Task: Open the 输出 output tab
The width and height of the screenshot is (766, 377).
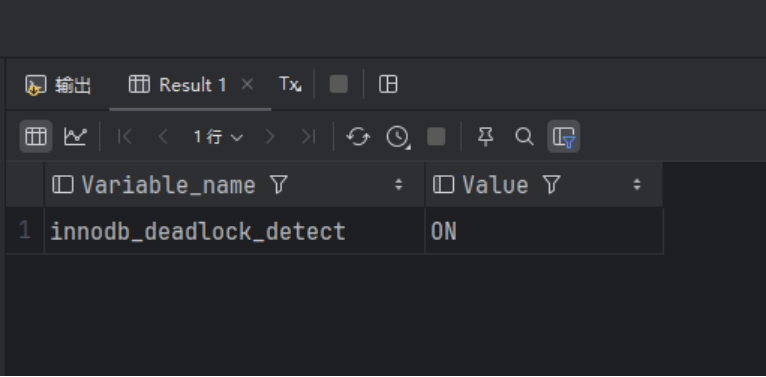Action: click(58, 85)
